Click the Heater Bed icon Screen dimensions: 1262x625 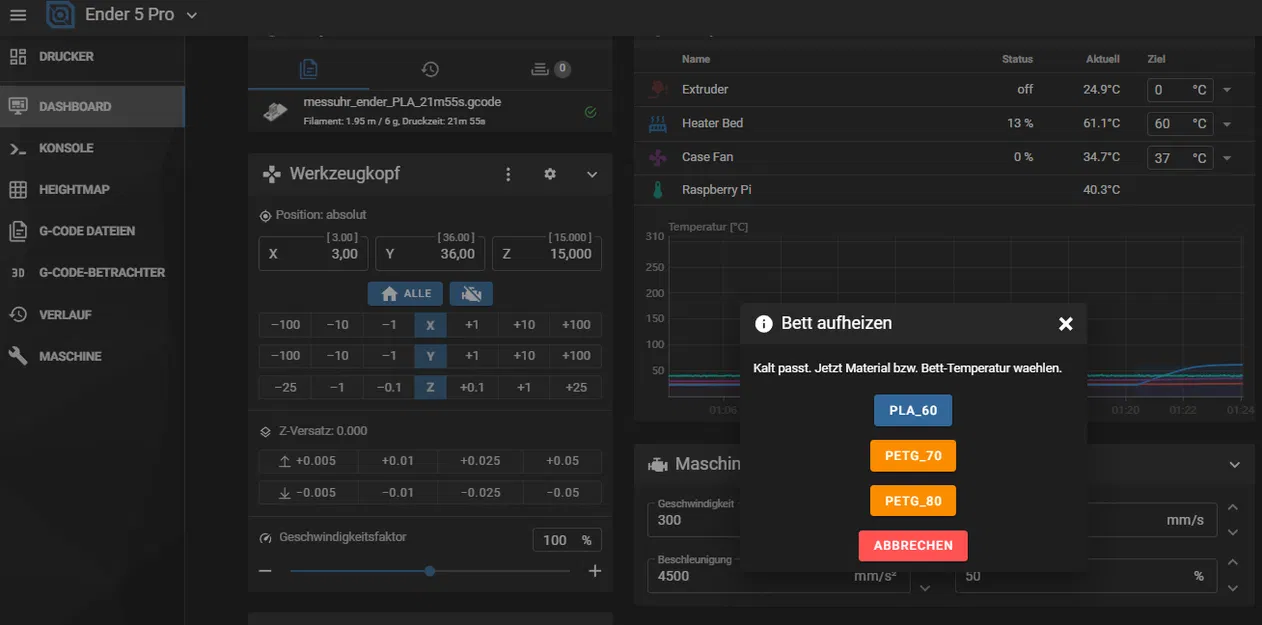[657, 124]
